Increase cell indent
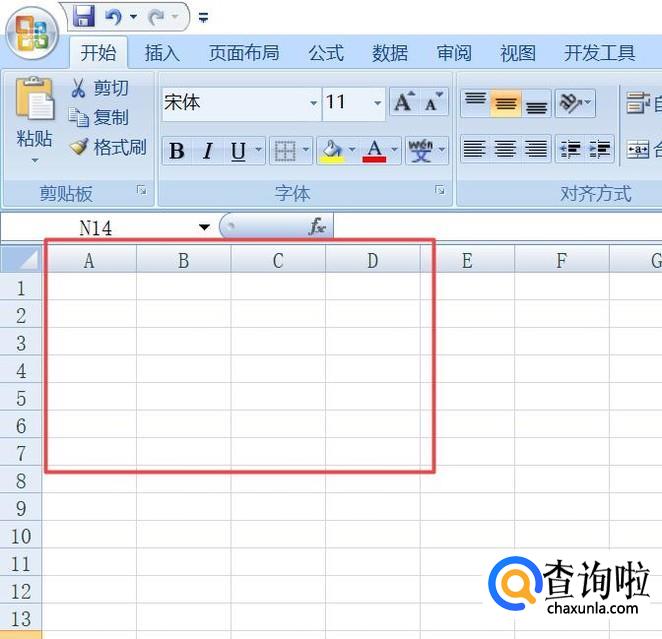The height and width of the screenshot is (639, 662). (x=600, y=149)
